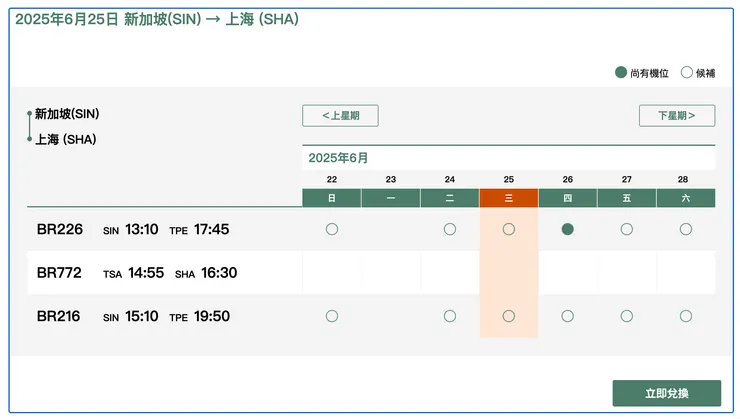Click the 立即兌換 redeem button

pos(667,393)
